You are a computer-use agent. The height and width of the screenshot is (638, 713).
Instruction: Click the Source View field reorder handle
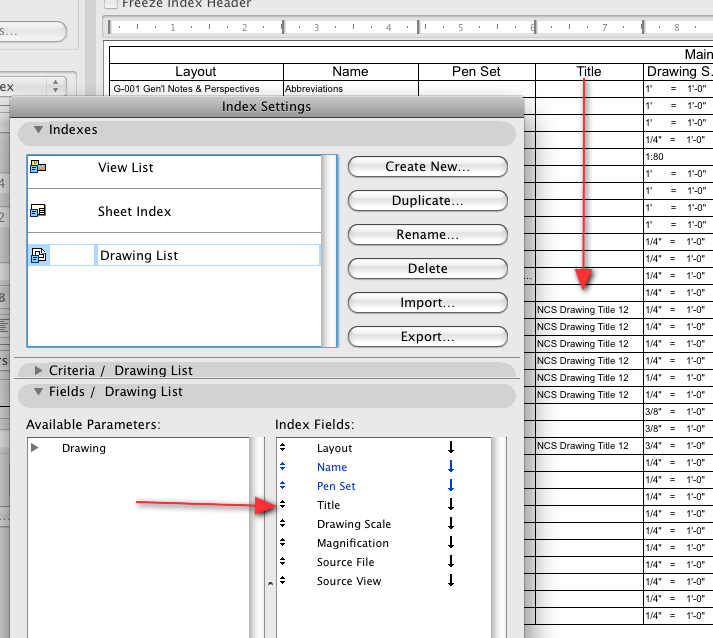[x=282, y=581]
